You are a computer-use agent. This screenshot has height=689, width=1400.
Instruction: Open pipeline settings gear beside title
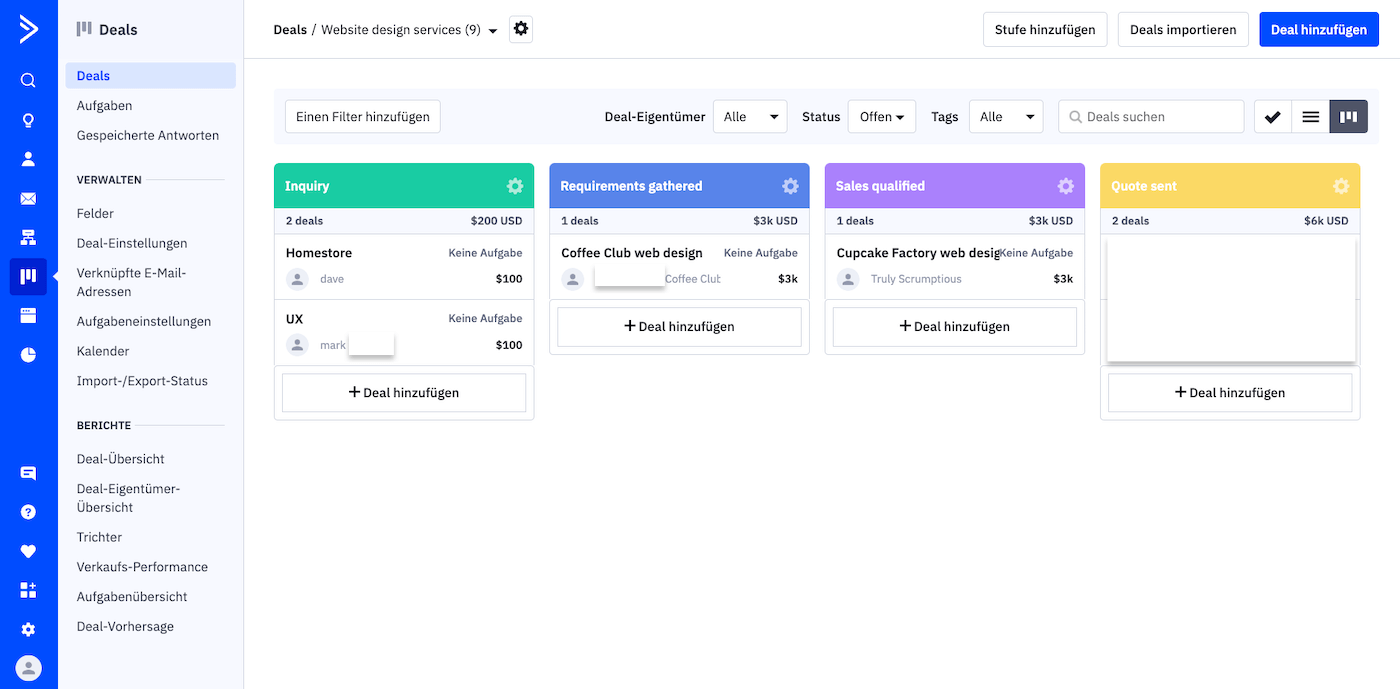[521, 29]
